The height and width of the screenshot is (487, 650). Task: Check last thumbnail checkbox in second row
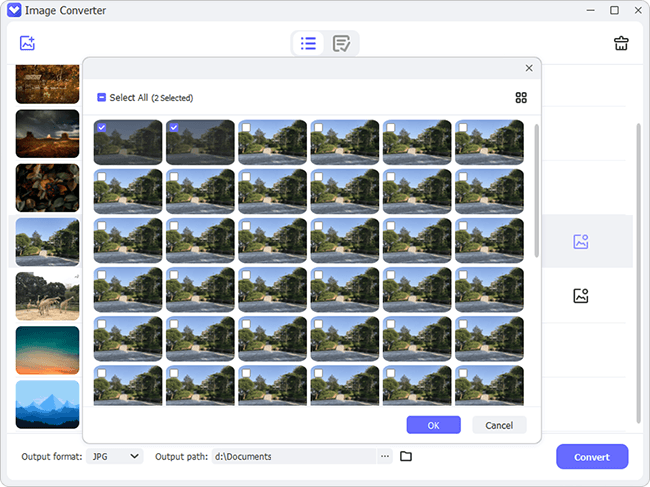[463, 177]
